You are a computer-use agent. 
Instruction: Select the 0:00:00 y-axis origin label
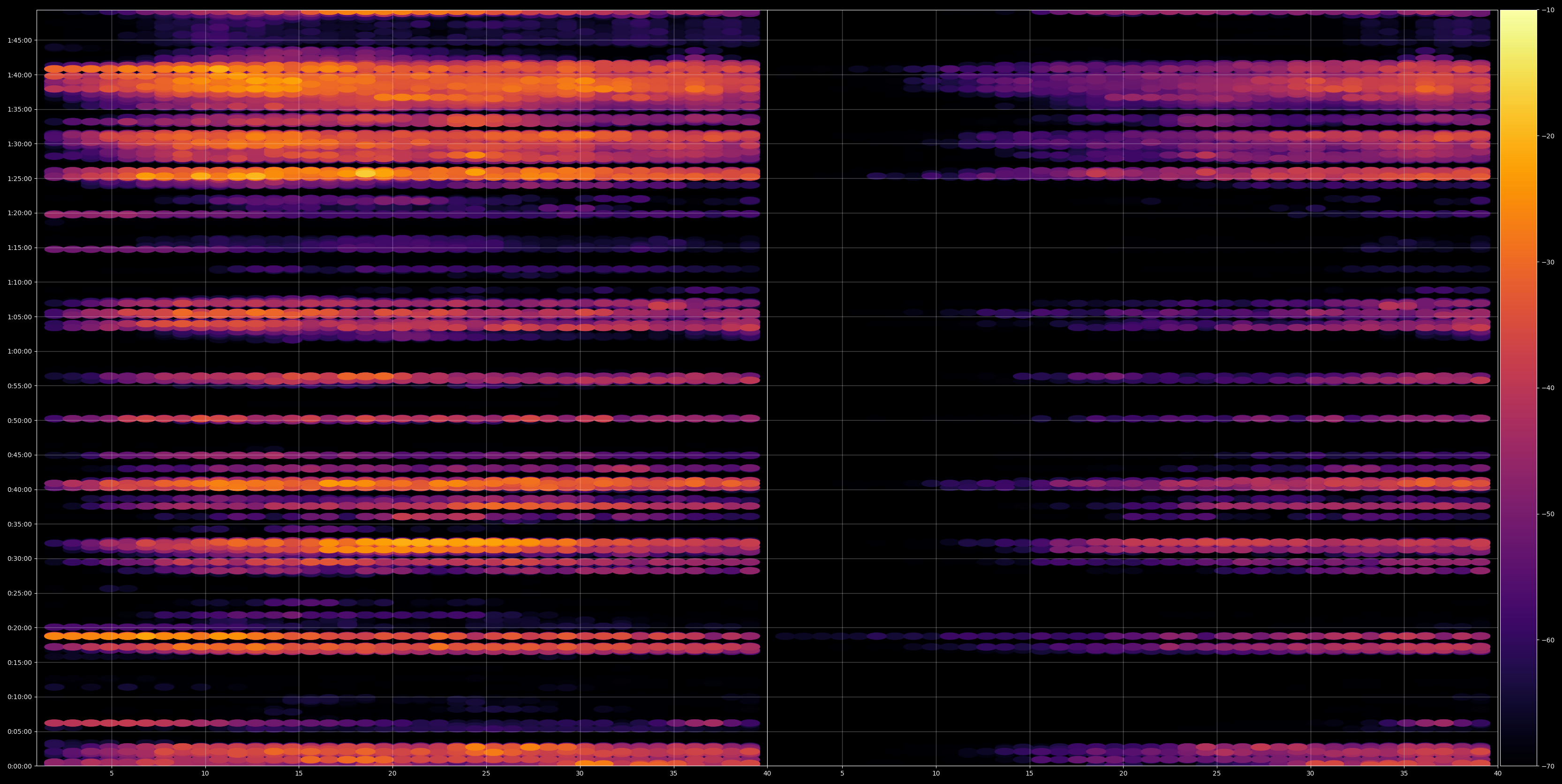19,766
